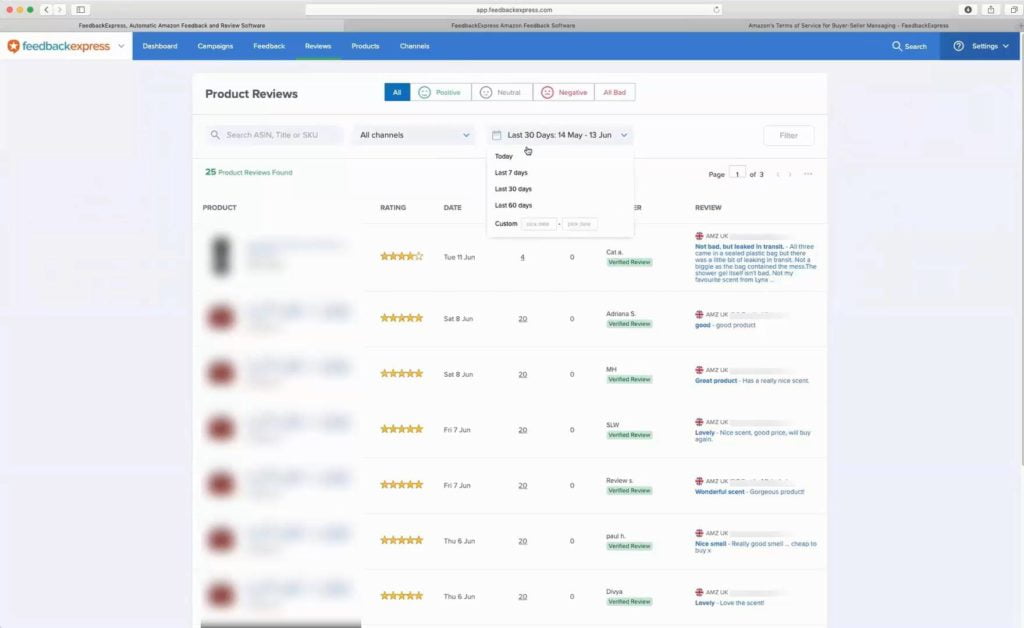Click the magnifier icon in the ASIN search box

point(215,135)
